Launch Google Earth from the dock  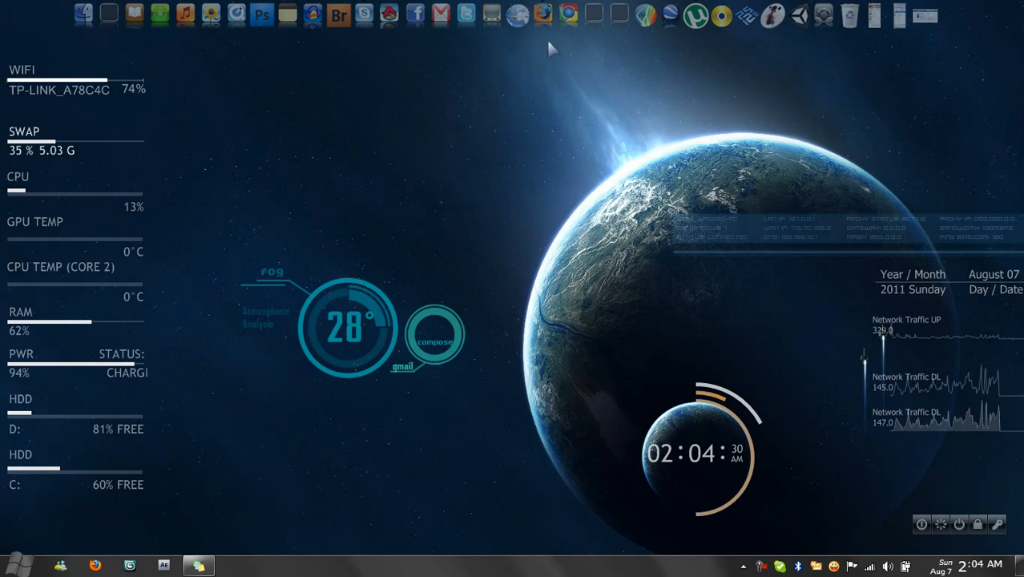670,13
